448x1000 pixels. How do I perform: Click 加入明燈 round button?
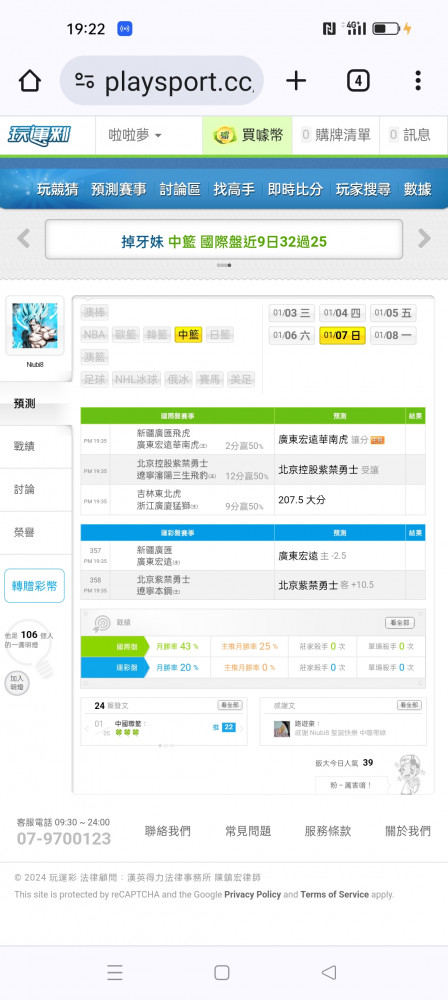(x=17, y=683)
